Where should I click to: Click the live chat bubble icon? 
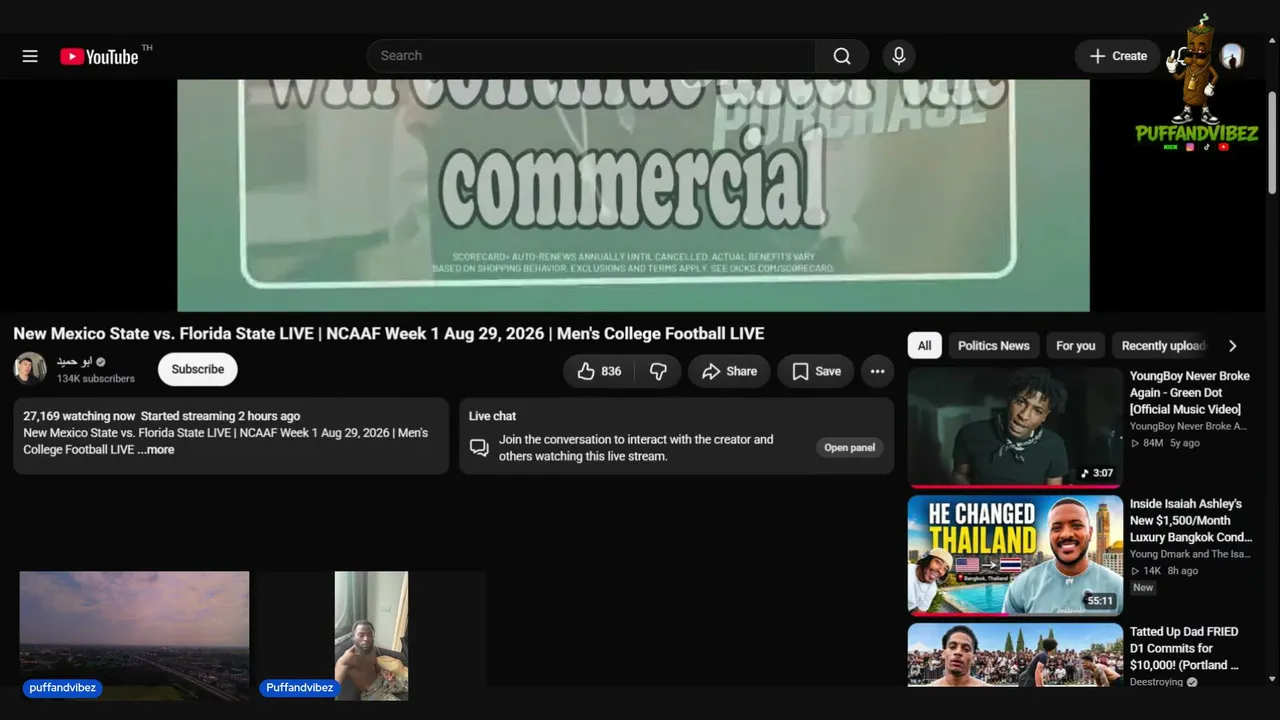point(480,448)
